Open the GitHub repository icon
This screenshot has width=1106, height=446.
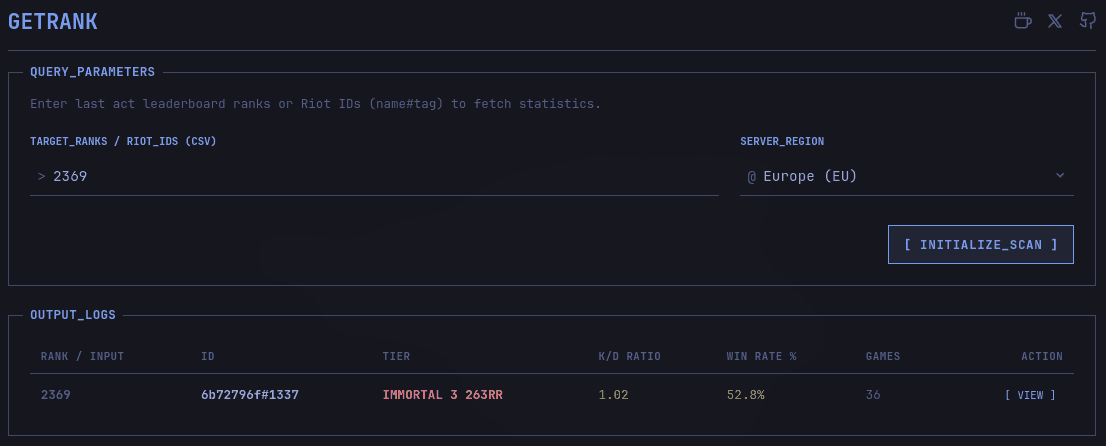pos(1087,21)
